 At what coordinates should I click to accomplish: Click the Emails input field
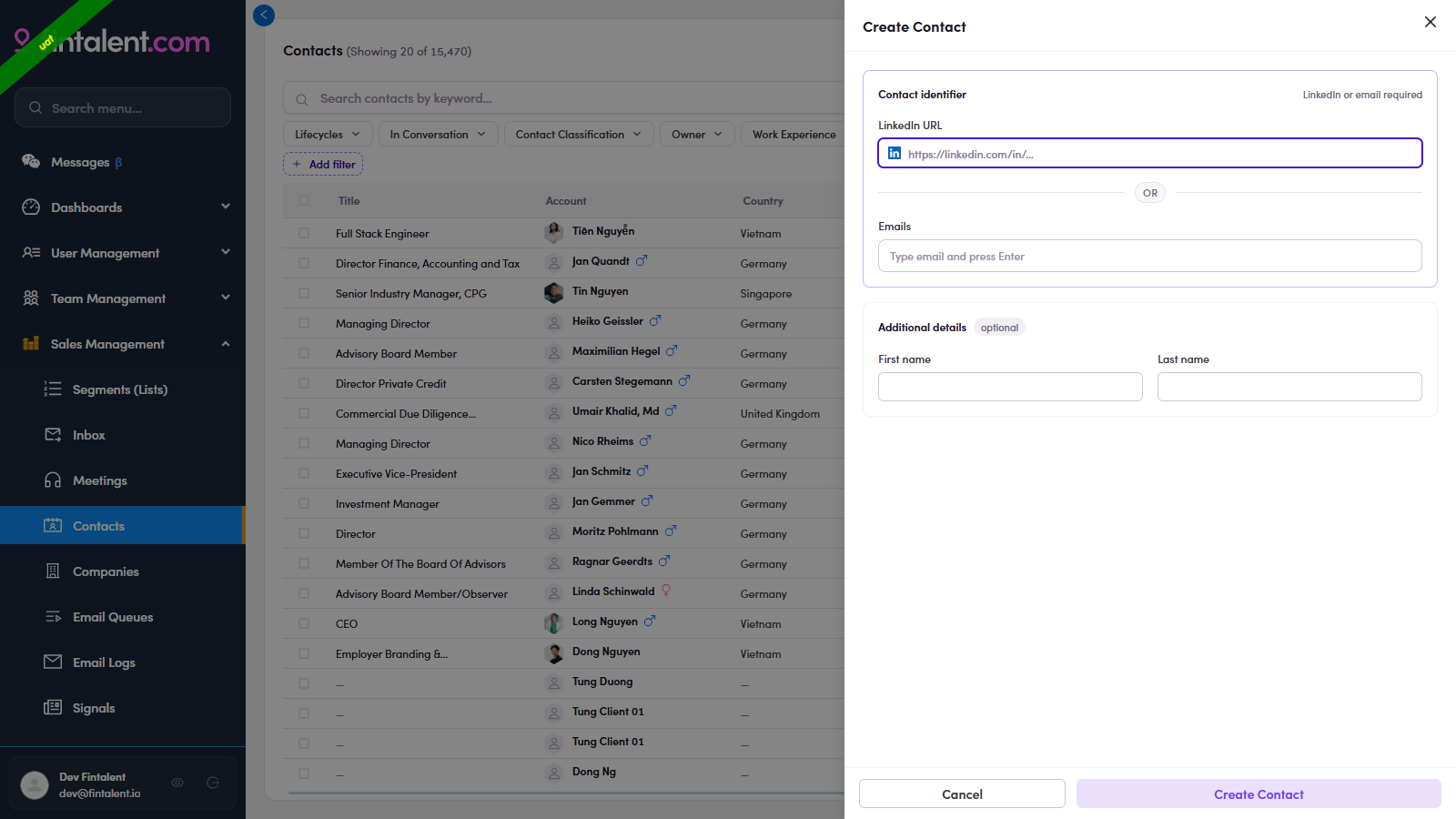pos(1150,256)
